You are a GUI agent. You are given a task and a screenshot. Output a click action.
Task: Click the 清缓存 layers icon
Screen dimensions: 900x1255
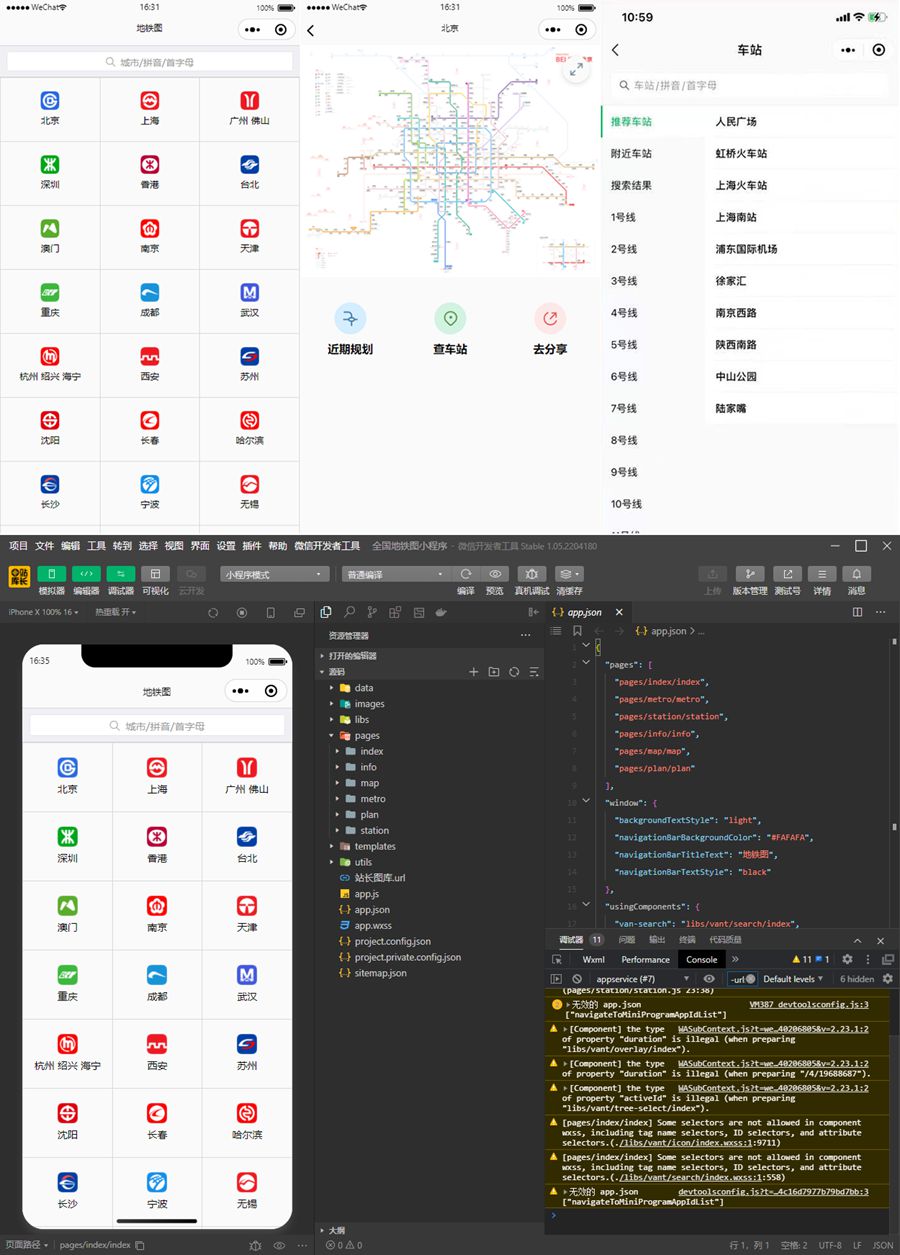point(568,574)
